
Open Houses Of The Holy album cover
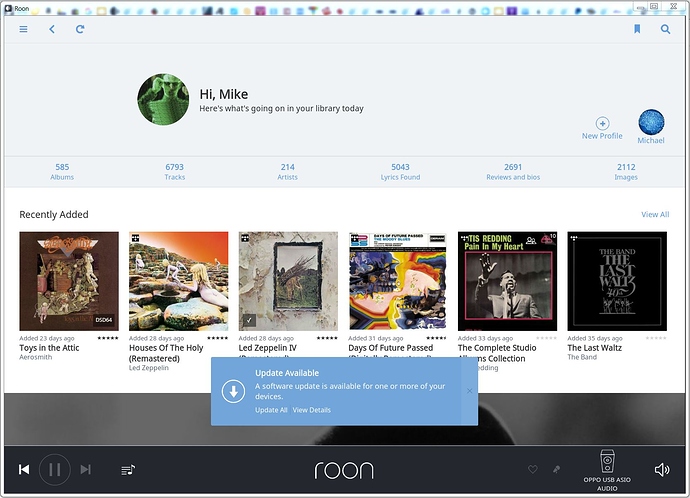coord(179,281)
